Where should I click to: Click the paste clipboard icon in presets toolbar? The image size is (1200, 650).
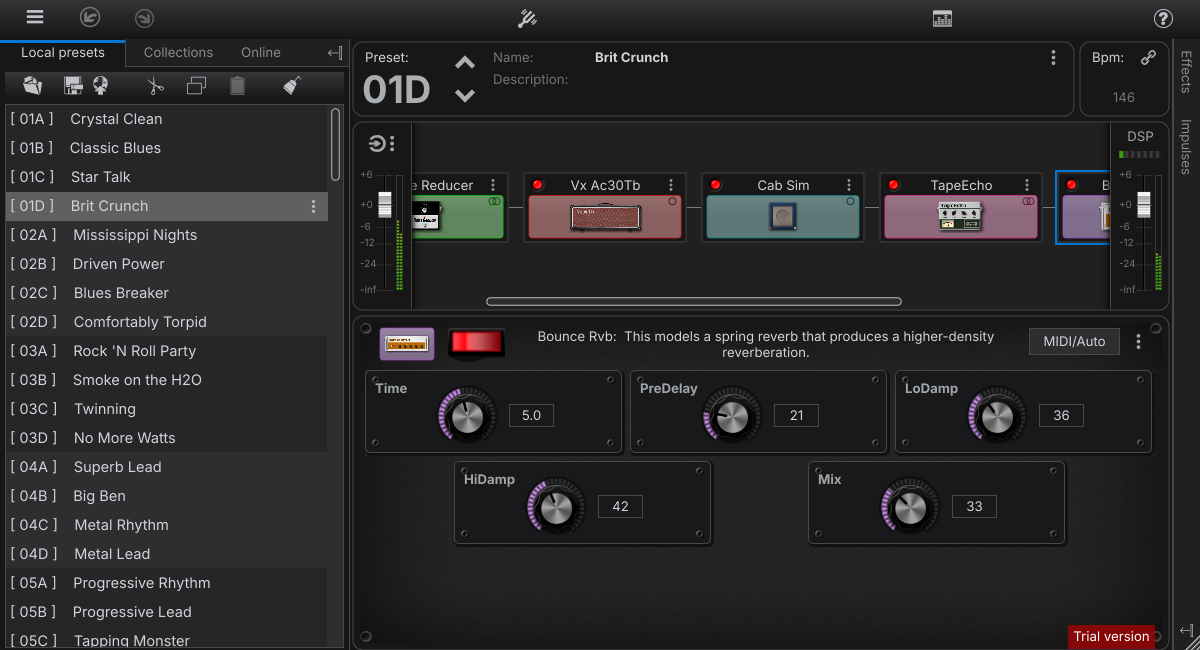click(237, 86)
